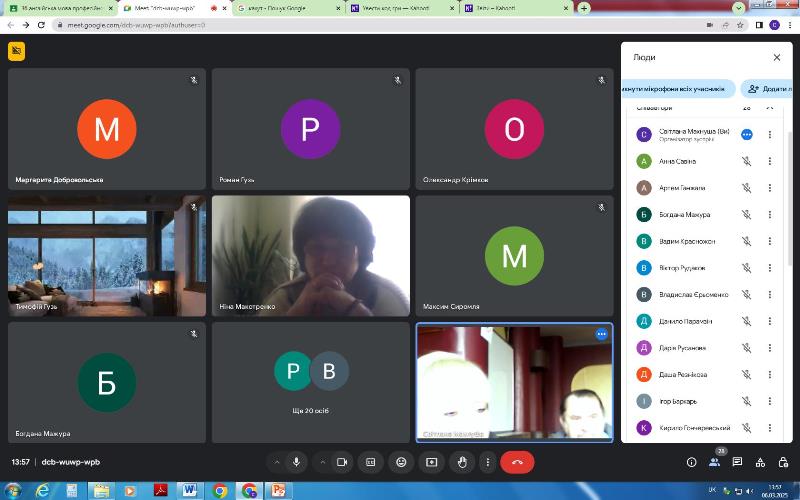800x500 pixels.
Task: Open Word from the Windows taskbar
Action: [x=189, y=490]
